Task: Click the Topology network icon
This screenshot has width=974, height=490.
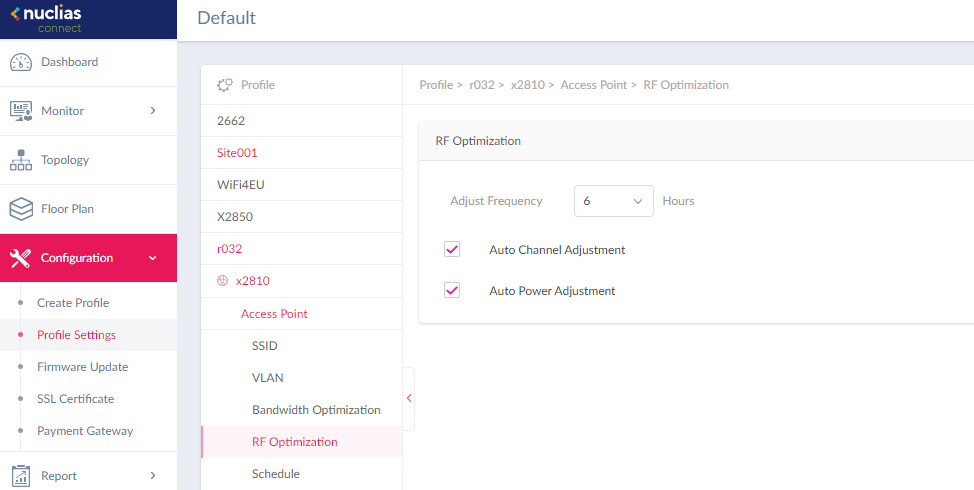Action: 21,160
